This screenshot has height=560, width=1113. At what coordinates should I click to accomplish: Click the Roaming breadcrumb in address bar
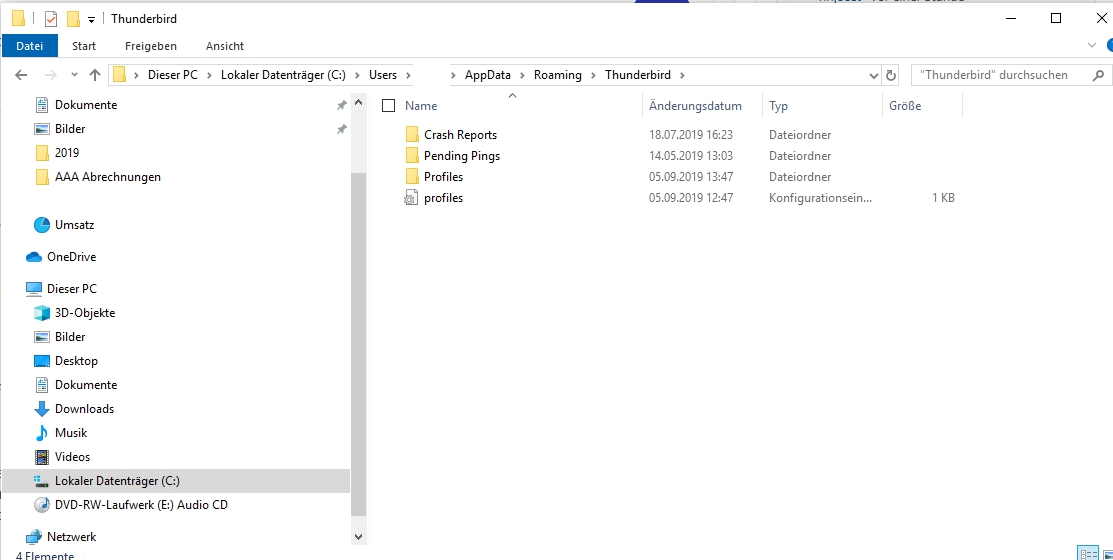557,75
